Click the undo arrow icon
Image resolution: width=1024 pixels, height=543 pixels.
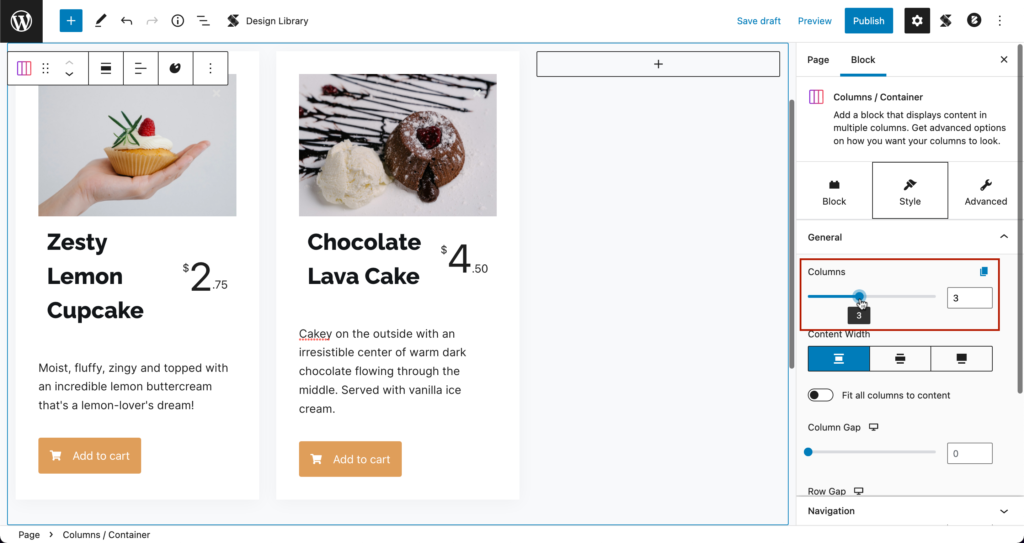tap(126, 21)
